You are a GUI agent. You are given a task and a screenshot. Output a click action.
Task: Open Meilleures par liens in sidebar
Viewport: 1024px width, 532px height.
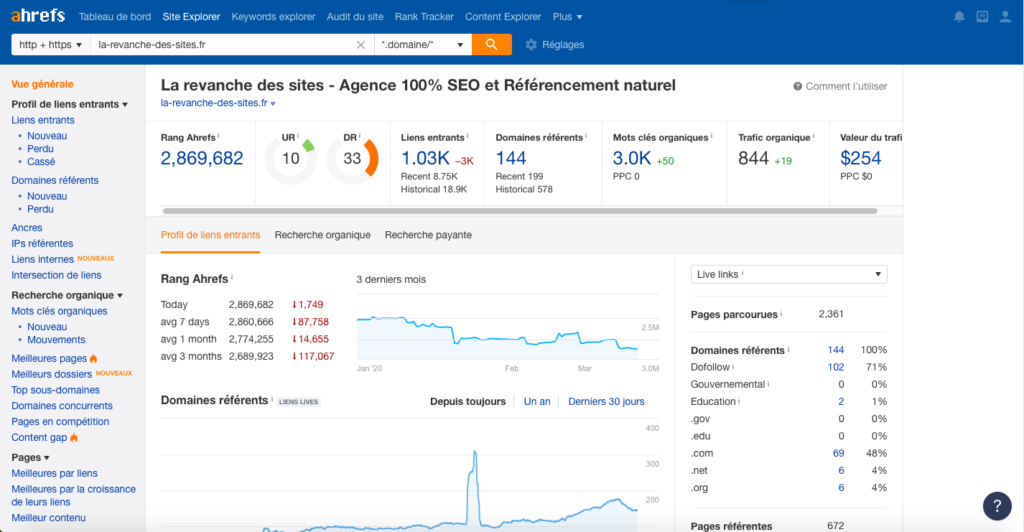click(x=54, y=473)
